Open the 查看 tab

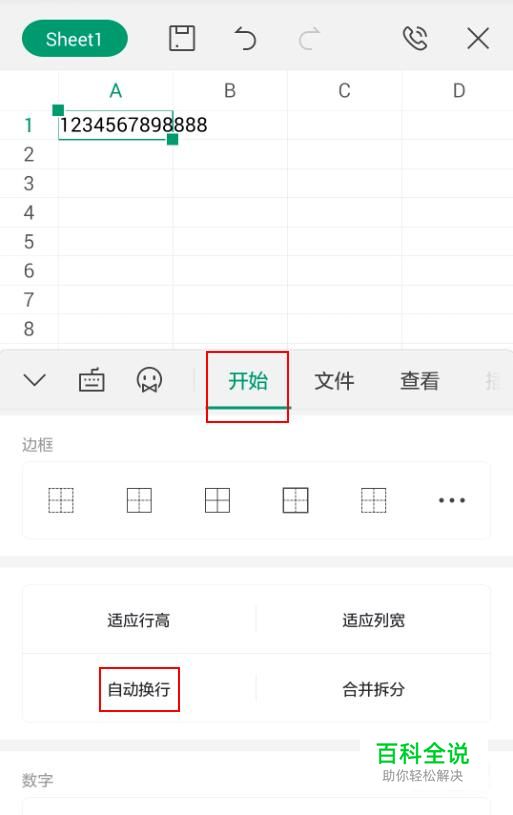coord(419,381)
